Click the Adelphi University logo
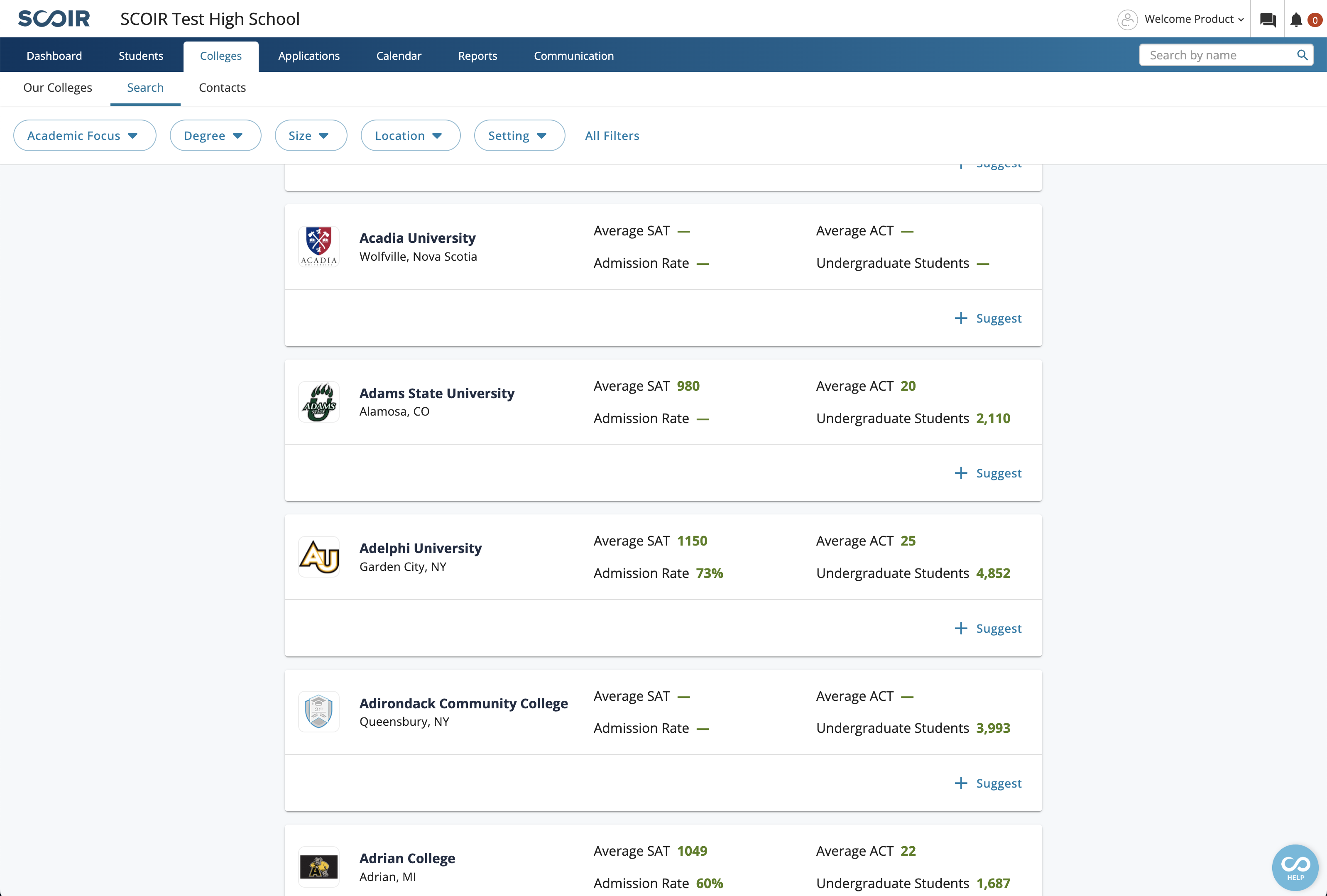This screenshot has width=1327, height=896. tap(318, 557)
